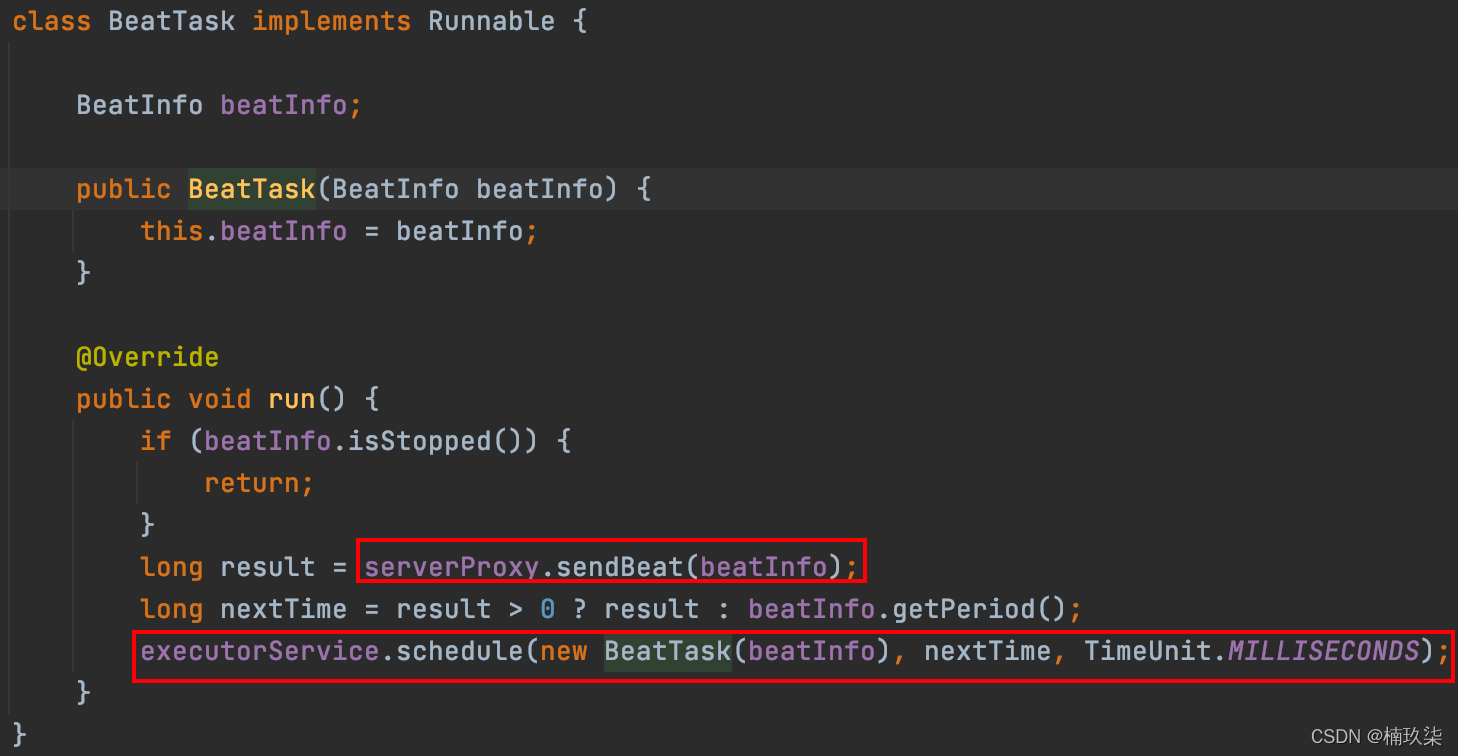Click the Runnable interface name

(x=491, y=21)
